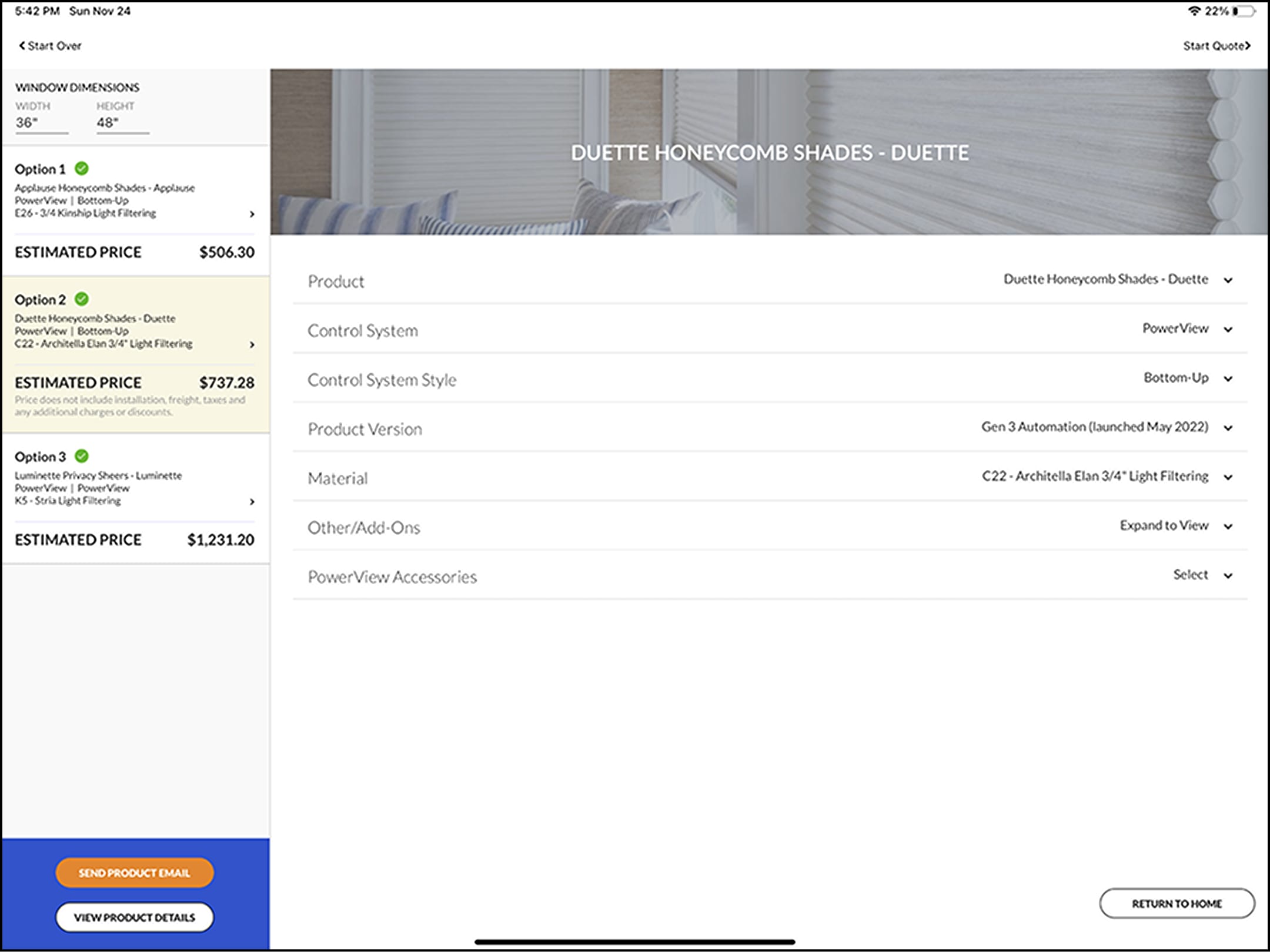Click the Bottom-Up control style value
The height and width of the screenshot is (952, 1270).
pos(1176,378)
